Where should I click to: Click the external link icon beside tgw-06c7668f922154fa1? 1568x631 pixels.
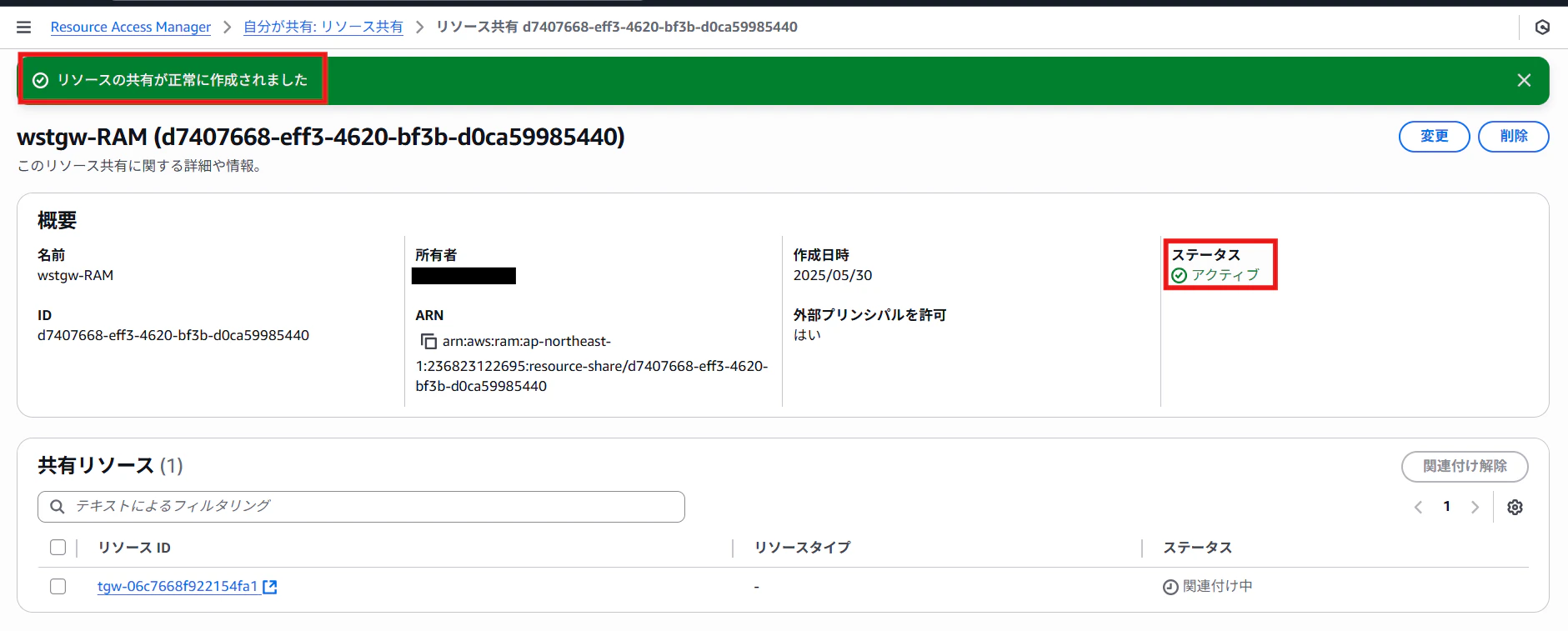click(270, 587)
